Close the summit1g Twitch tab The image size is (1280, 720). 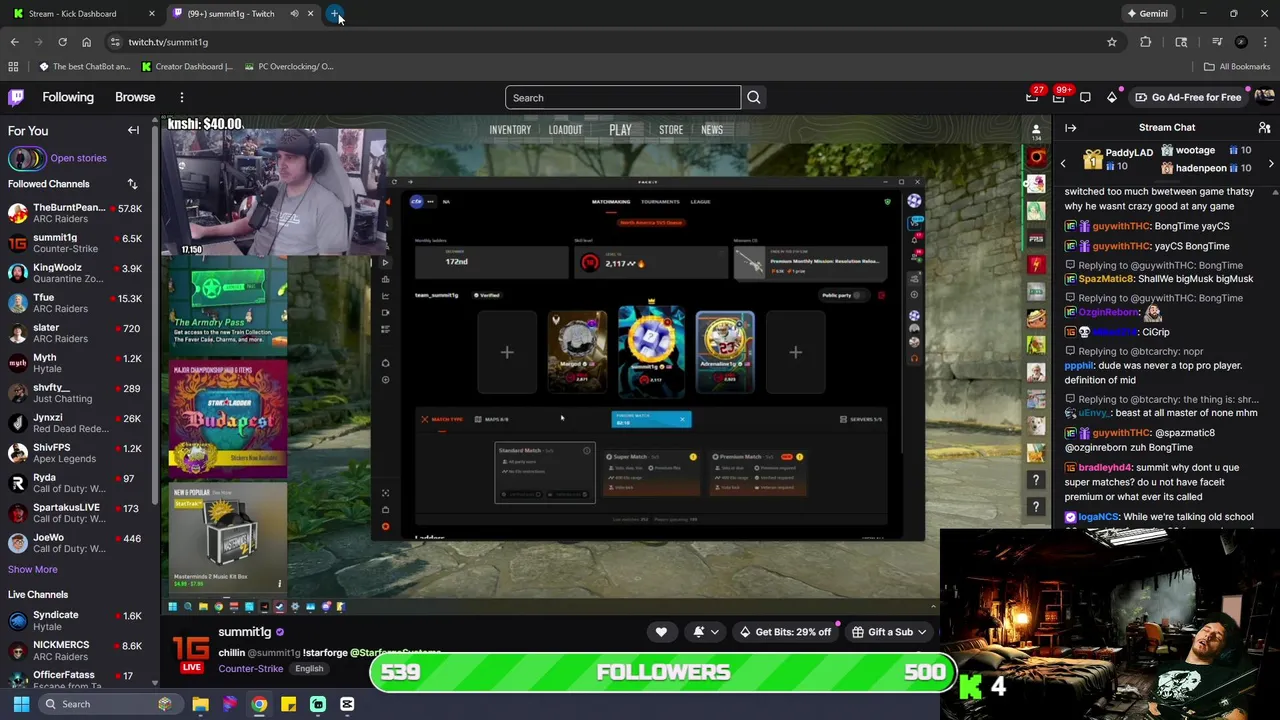click(311, 14)
